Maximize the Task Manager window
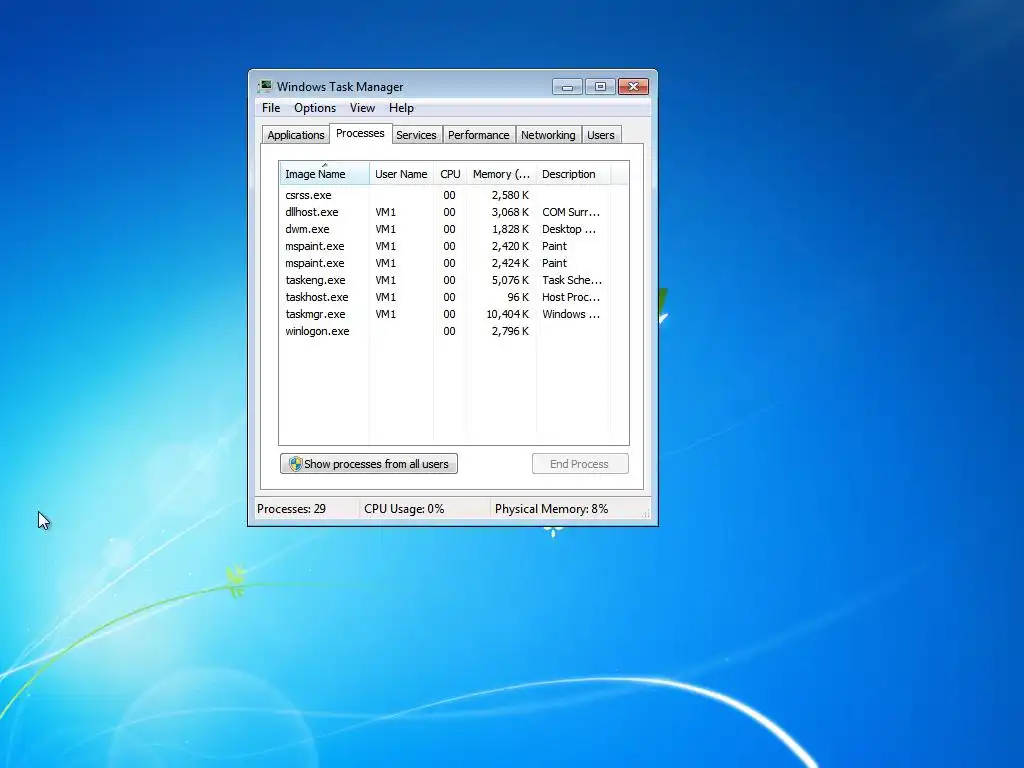1024x768 pixels. (600, 86)
